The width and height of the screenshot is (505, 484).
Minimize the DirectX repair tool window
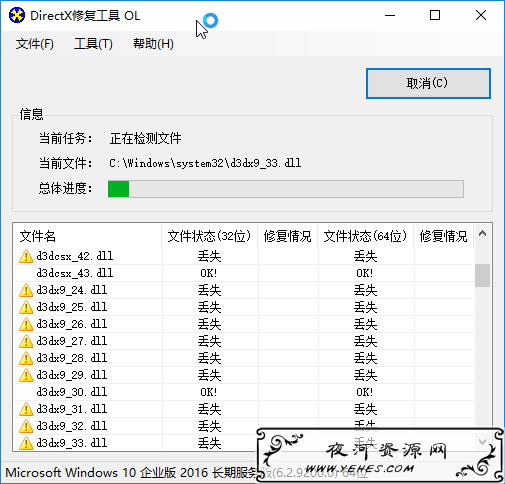(x=390, y=15)
